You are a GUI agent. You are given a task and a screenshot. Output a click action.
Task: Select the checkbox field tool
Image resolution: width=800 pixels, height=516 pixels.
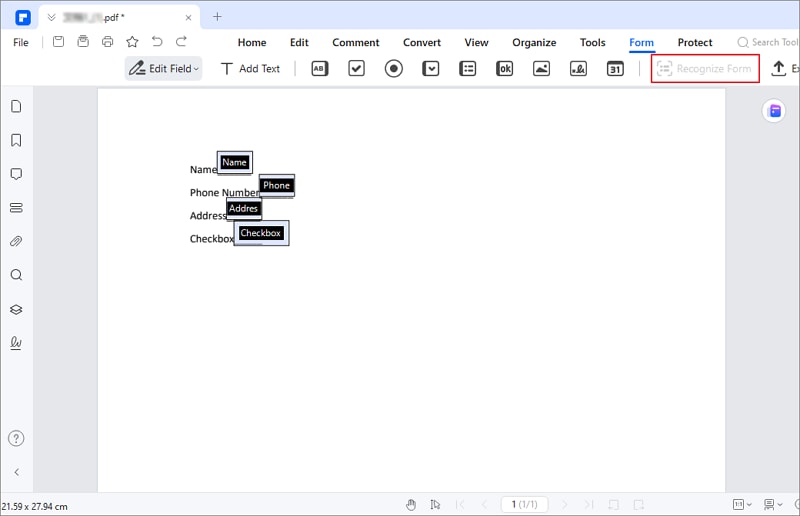[356, 68]
